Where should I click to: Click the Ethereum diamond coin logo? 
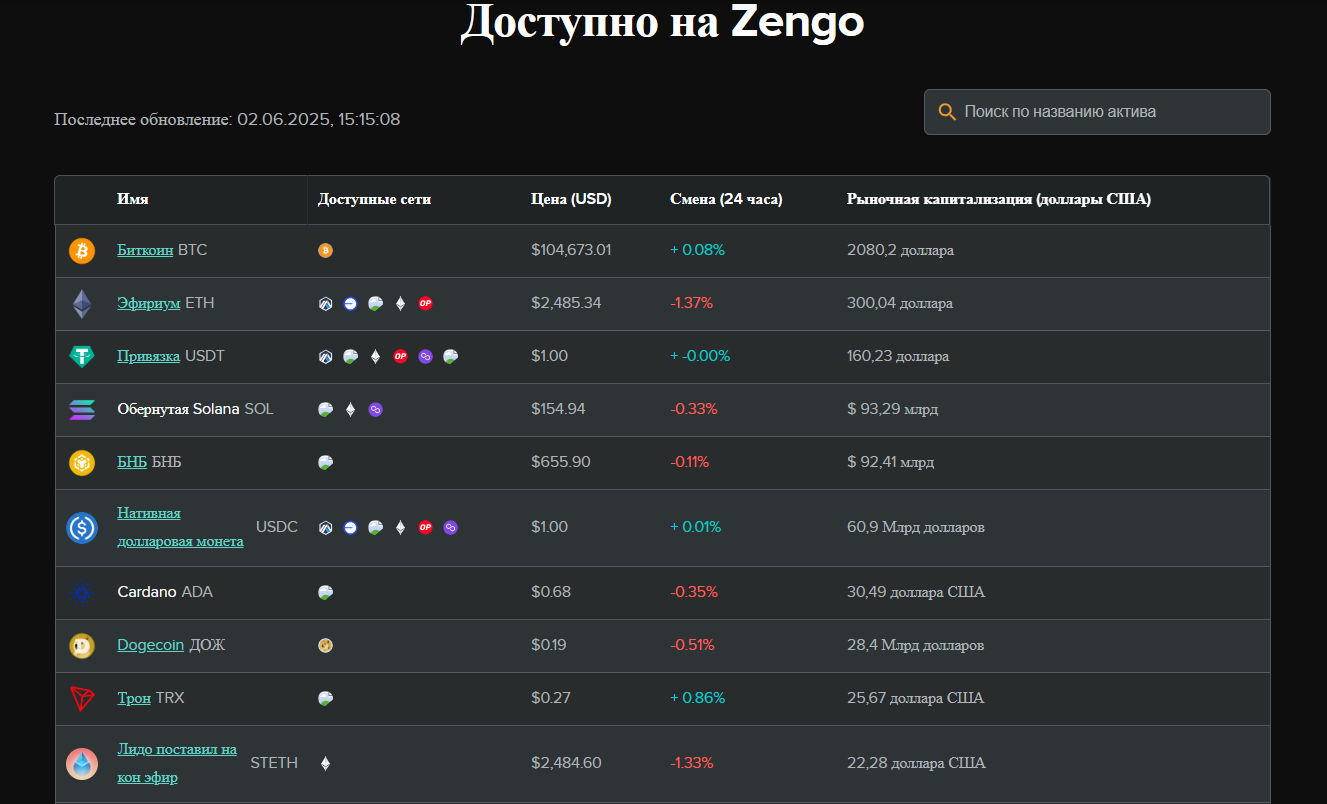coord(82,304)
